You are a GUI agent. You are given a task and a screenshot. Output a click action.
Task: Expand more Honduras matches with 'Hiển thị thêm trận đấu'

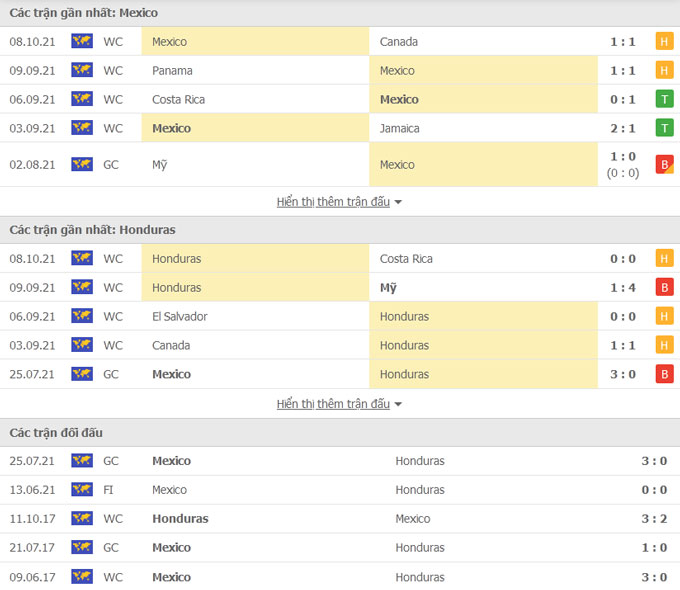click(333, 405)
